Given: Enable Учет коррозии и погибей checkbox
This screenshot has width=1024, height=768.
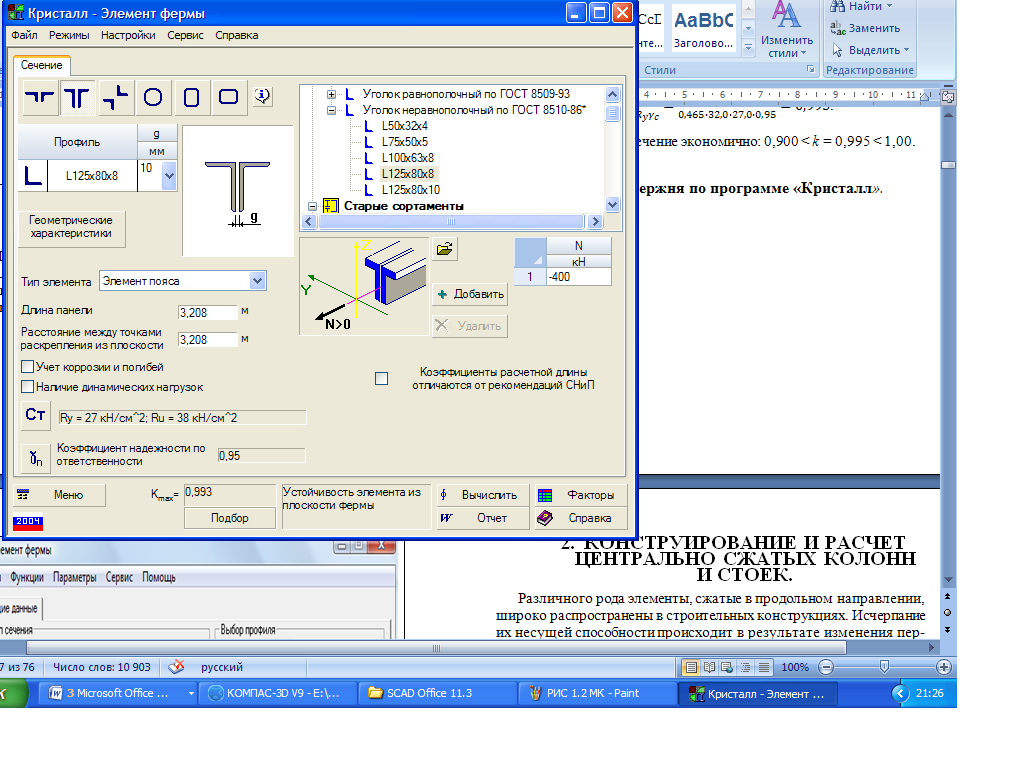Looking at the screenshot, I should tap(27, 367).
